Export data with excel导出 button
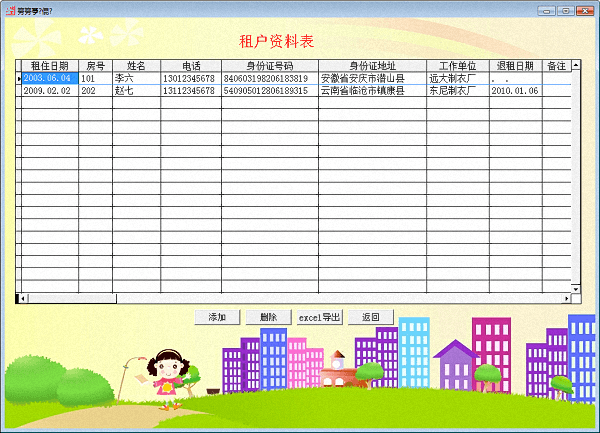 (x=320, y=317)
